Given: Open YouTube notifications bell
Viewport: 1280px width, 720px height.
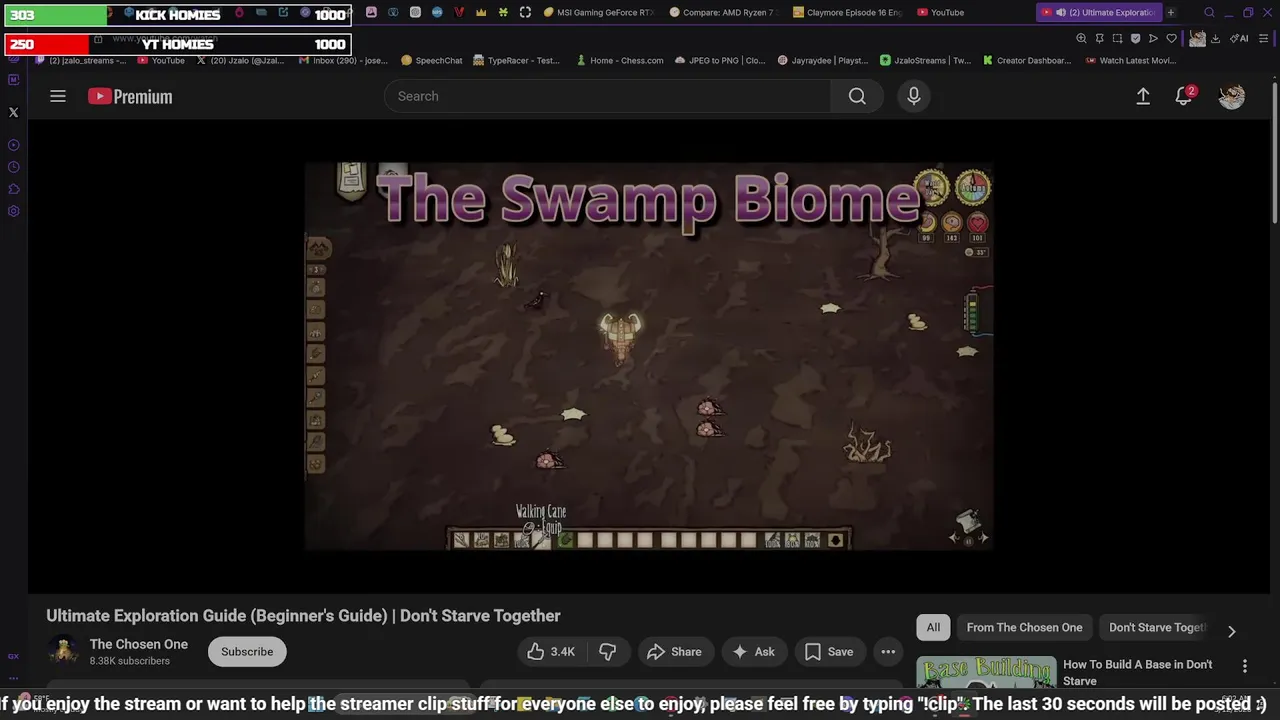Looking at the screenshot, I should click(x=1184, y=96).
